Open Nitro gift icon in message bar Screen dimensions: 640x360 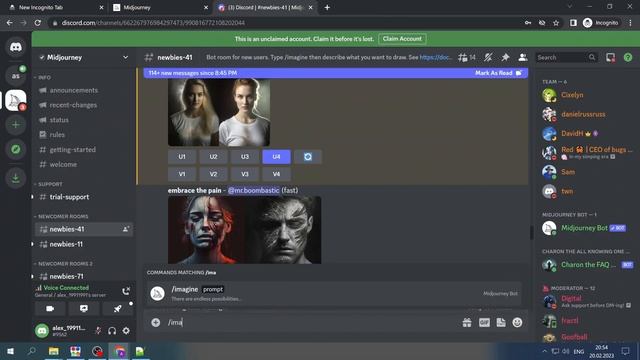click(x=467, y=322)
